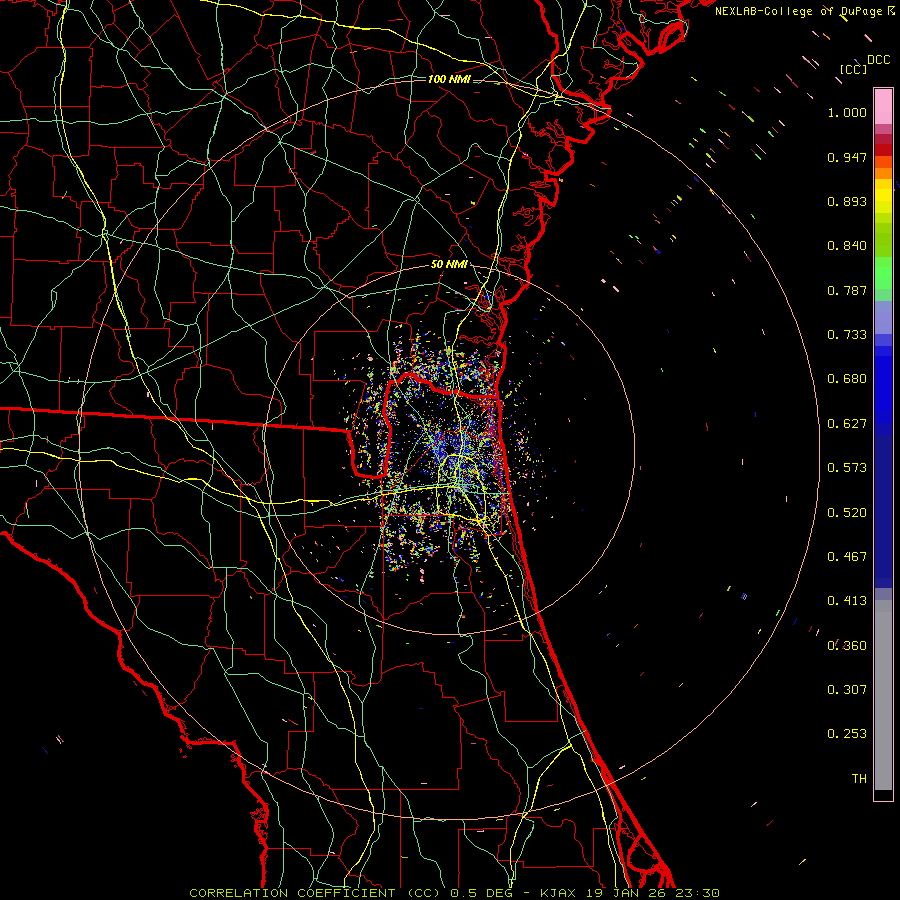
Task: Click the 0.467 scale value
Action: pyautogui.click(x=847, y=557)
